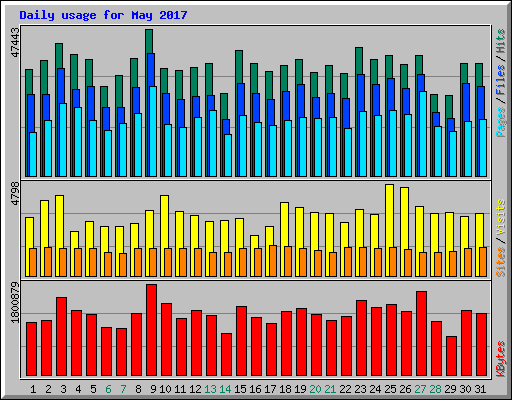Select green weekend day 6 label
Viewport: 512px width, 400px height.
pyautogui.click(x=108, y=389)
